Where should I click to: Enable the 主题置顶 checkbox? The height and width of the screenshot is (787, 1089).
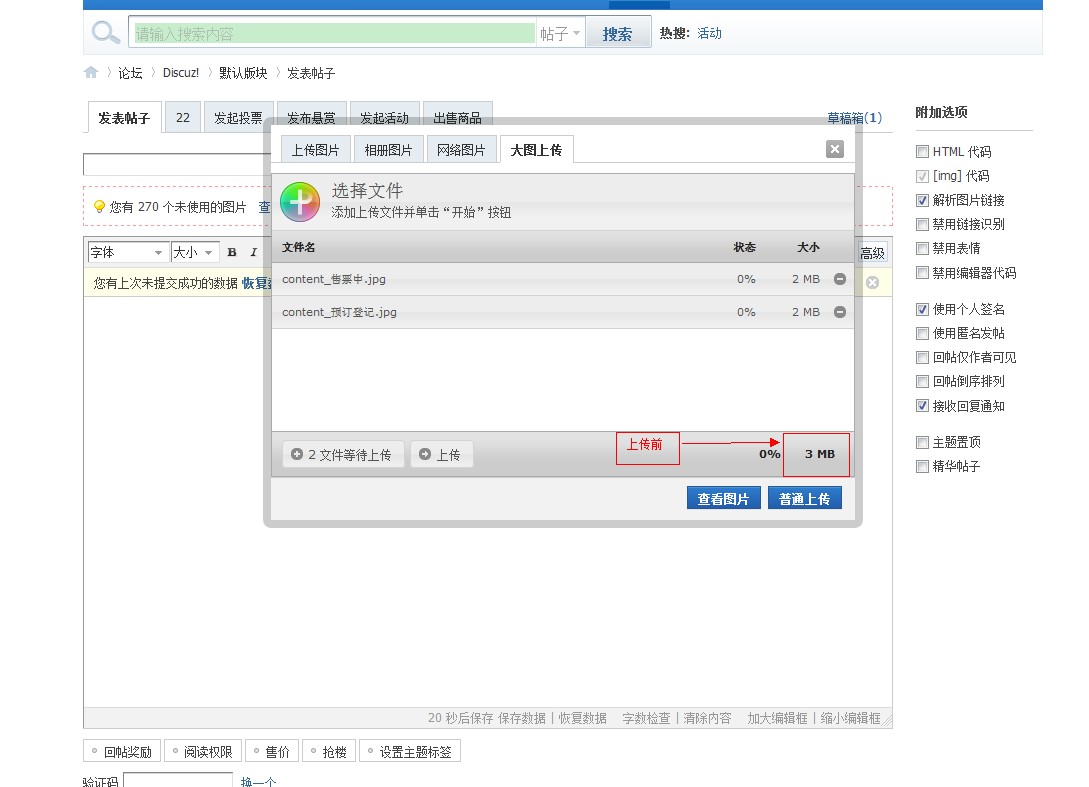pyautogui.click(x=922, y=442)
